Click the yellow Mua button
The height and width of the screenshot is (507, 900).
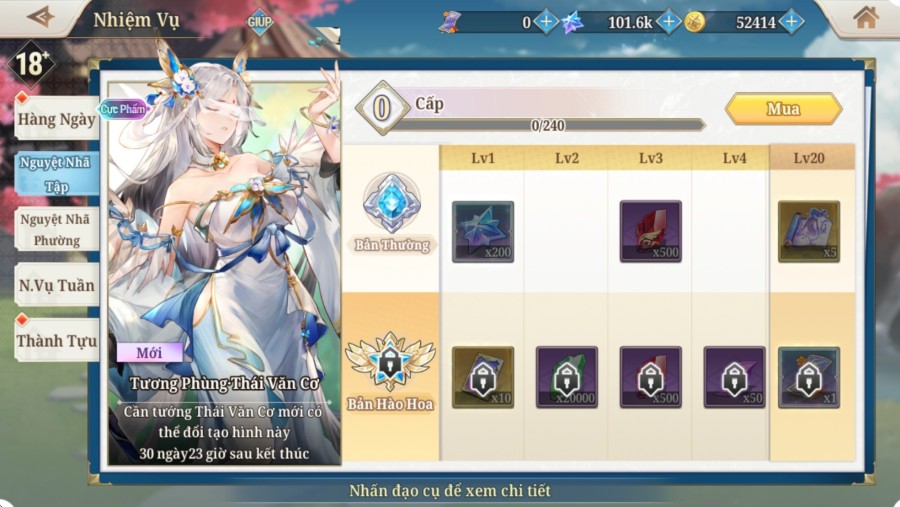(x=783, y=109)
